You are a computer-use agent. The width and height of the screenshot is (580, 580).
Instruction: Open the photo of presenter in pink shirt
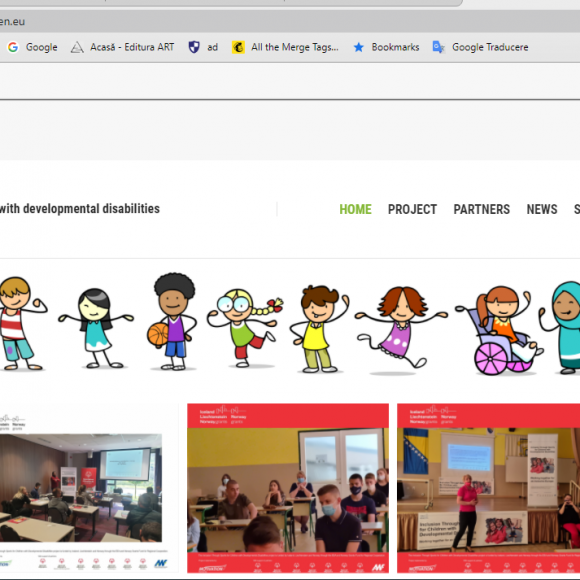489,488
